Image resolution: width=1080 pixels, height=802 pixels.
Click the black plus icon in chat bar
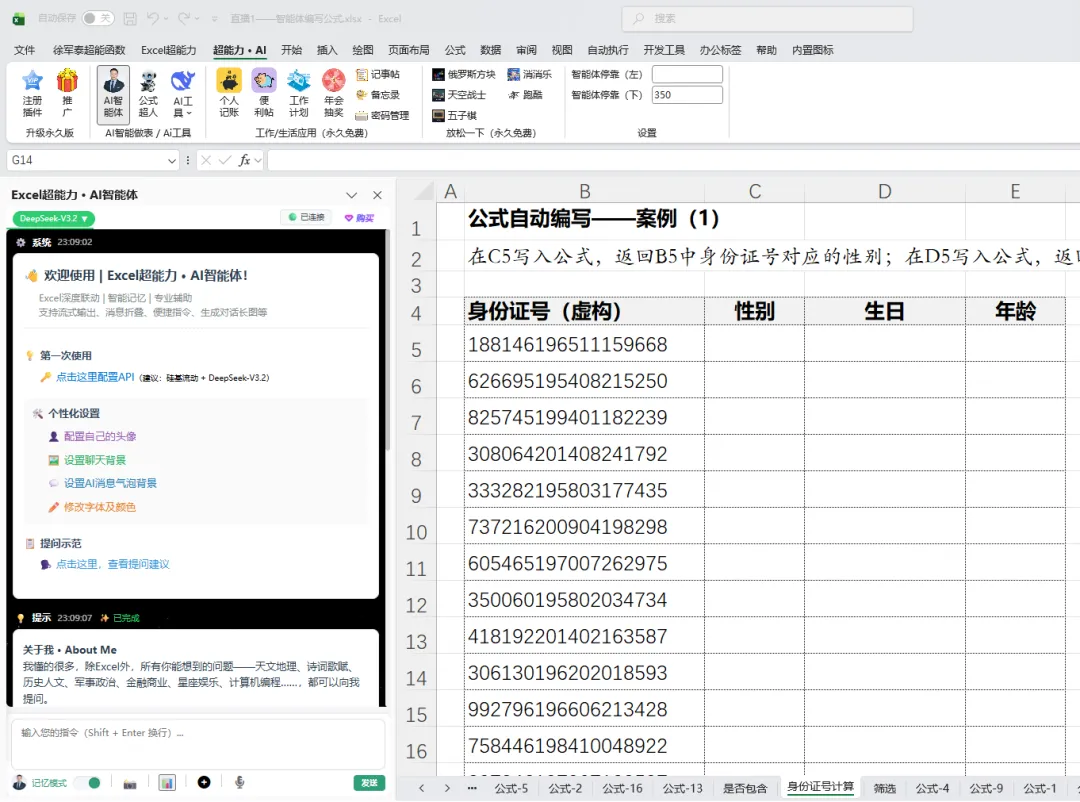click(x=204, y=783)
